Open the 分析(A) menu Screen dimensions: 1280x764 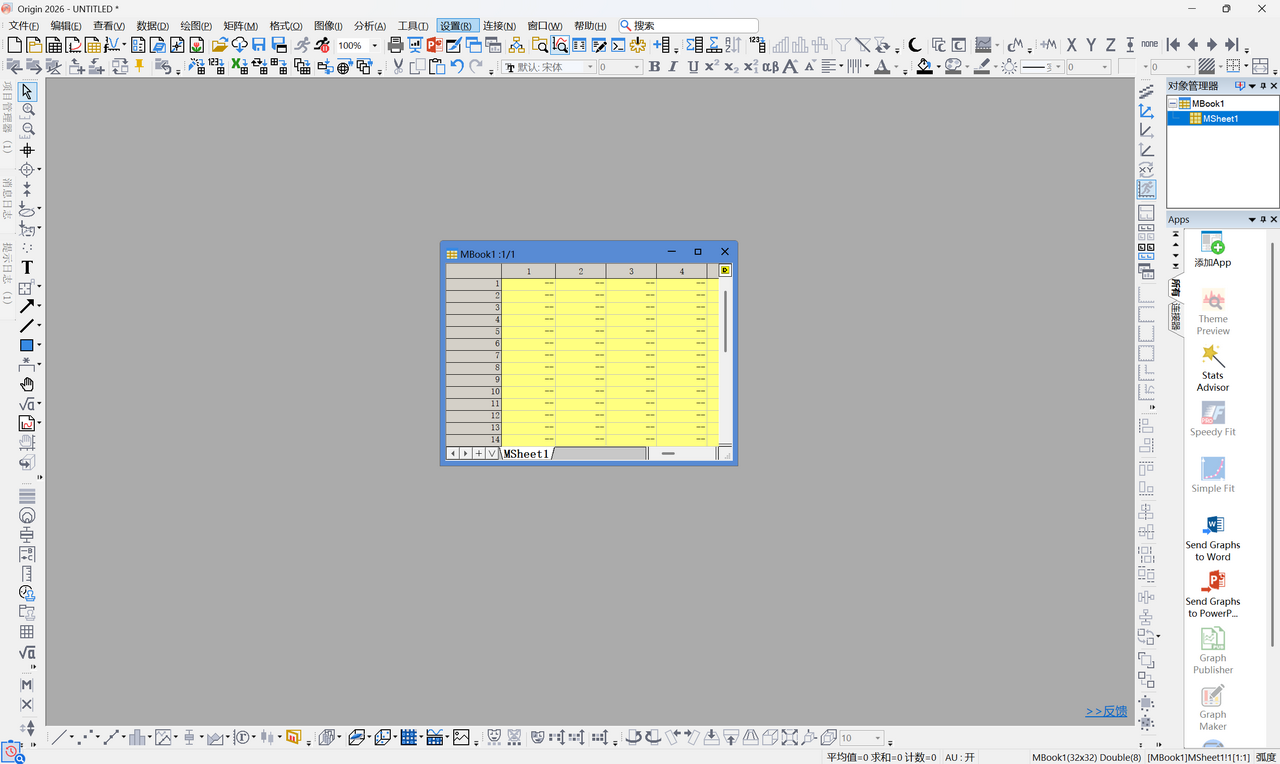click(x=370, y=26)
